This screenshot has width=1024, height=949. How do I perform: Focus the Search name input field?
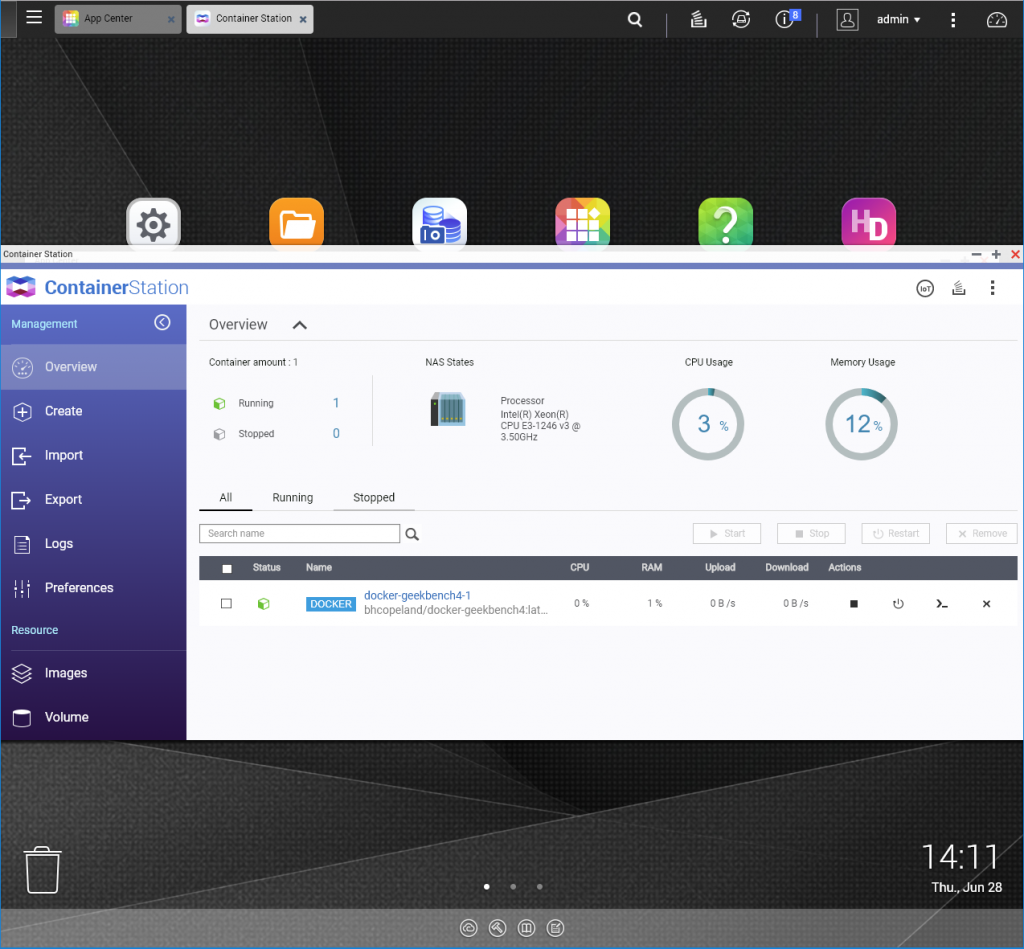coord(300,534)
